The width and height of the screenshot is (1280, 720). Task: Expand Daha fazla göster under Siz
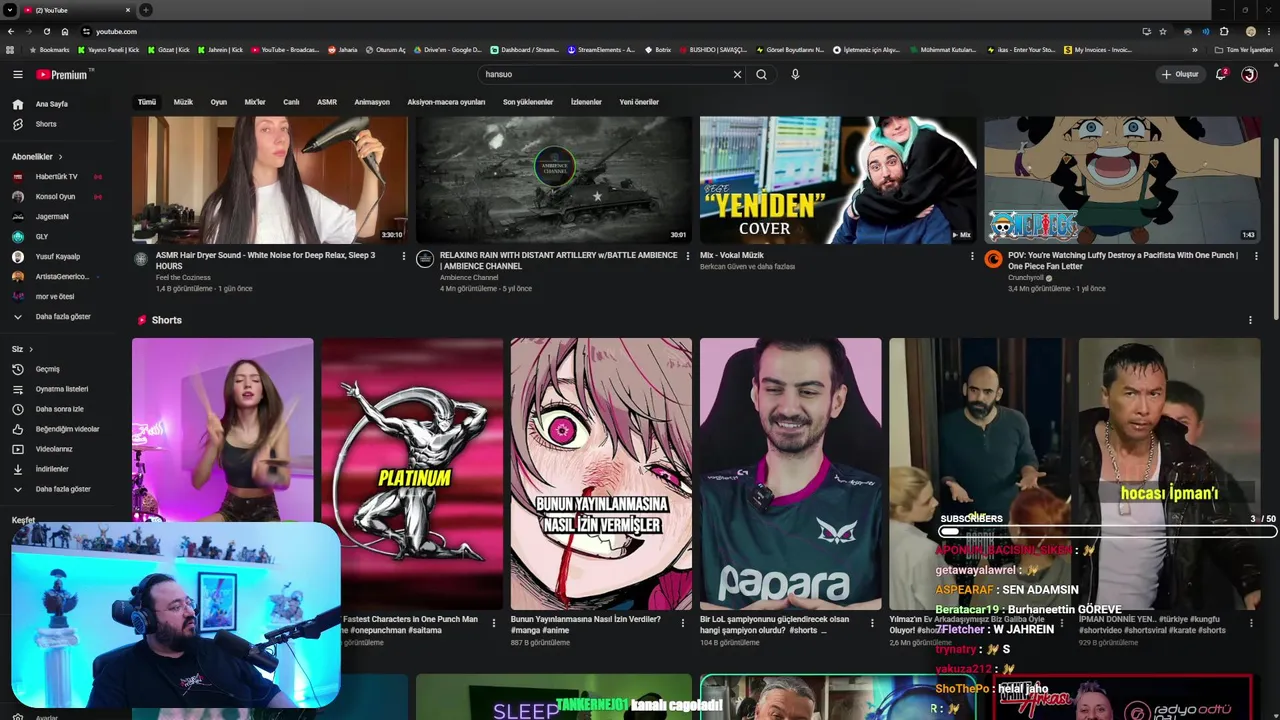65,489
